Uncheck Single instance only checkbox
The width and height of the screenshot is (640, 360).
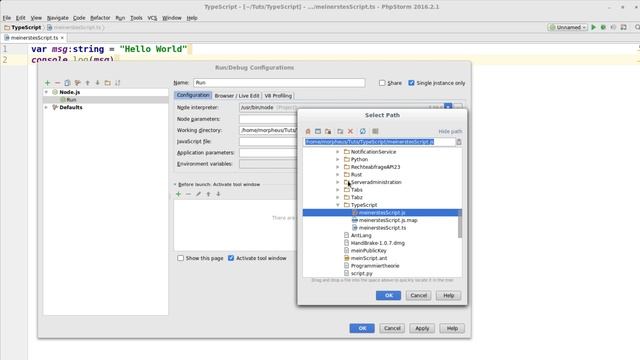tap(411, 83)
